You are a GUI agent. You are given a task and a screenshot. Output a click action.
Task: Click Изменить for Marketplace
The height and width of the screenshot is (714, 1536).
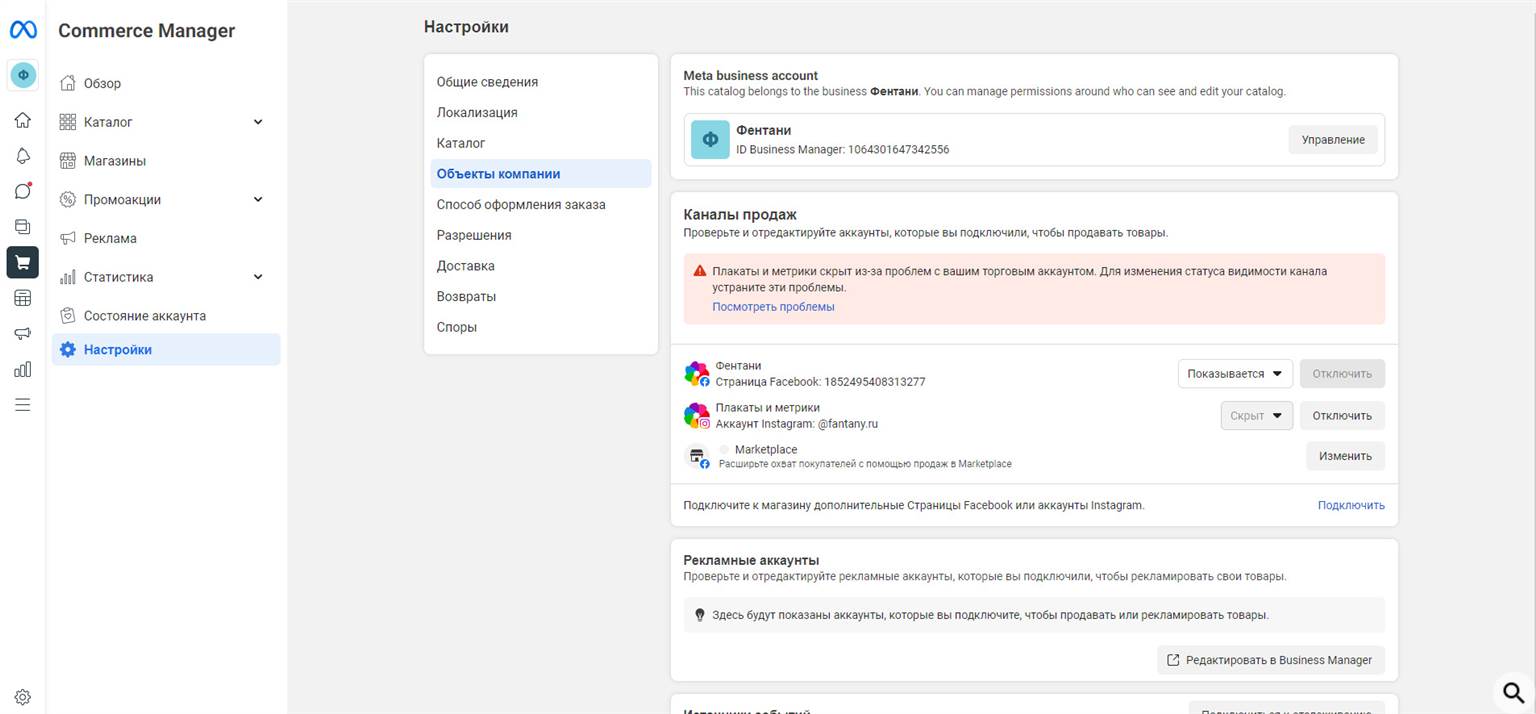click(1345, 456)
